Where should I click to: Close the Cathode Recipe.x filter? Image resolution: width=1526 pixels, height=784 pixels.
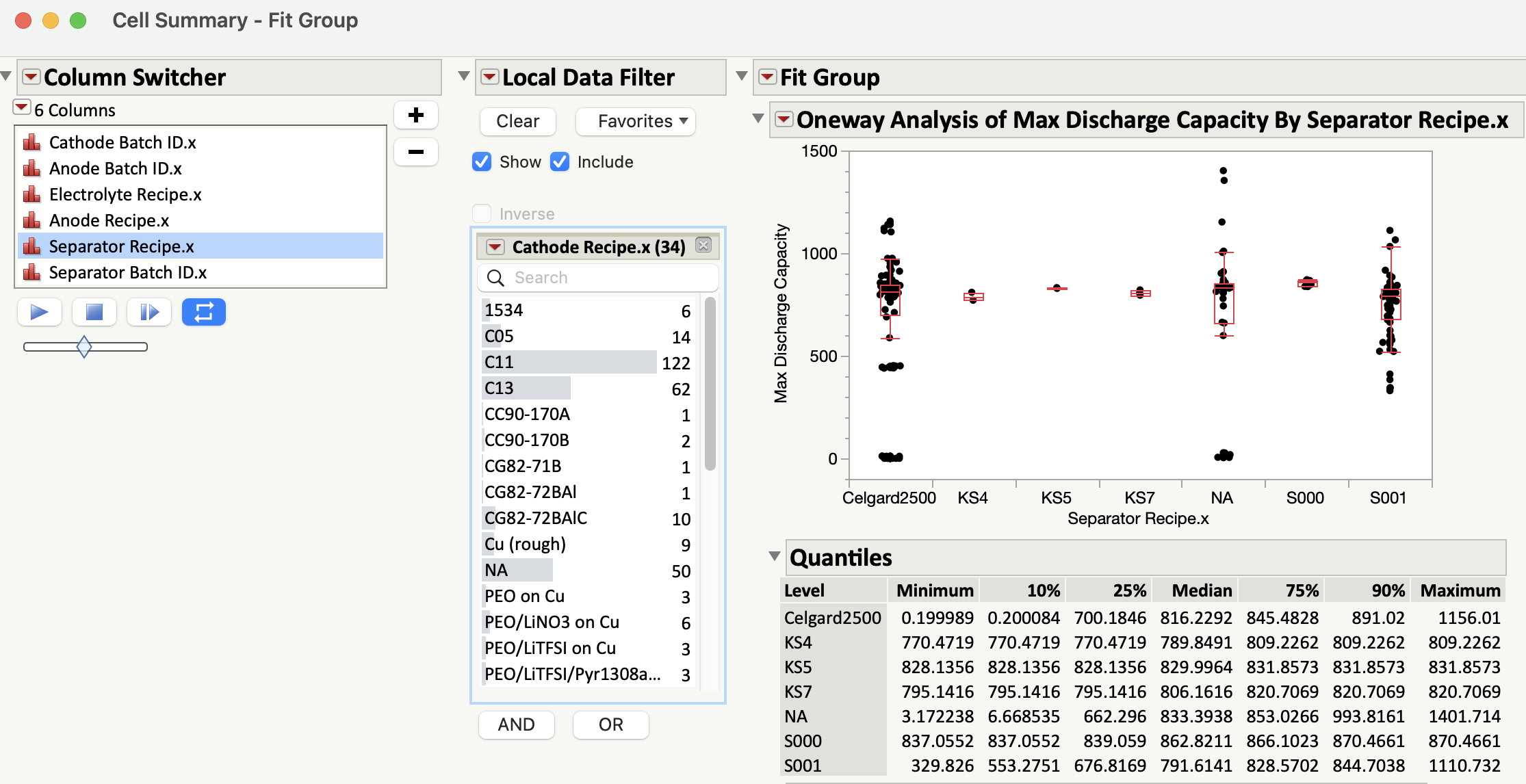point(703,246)
